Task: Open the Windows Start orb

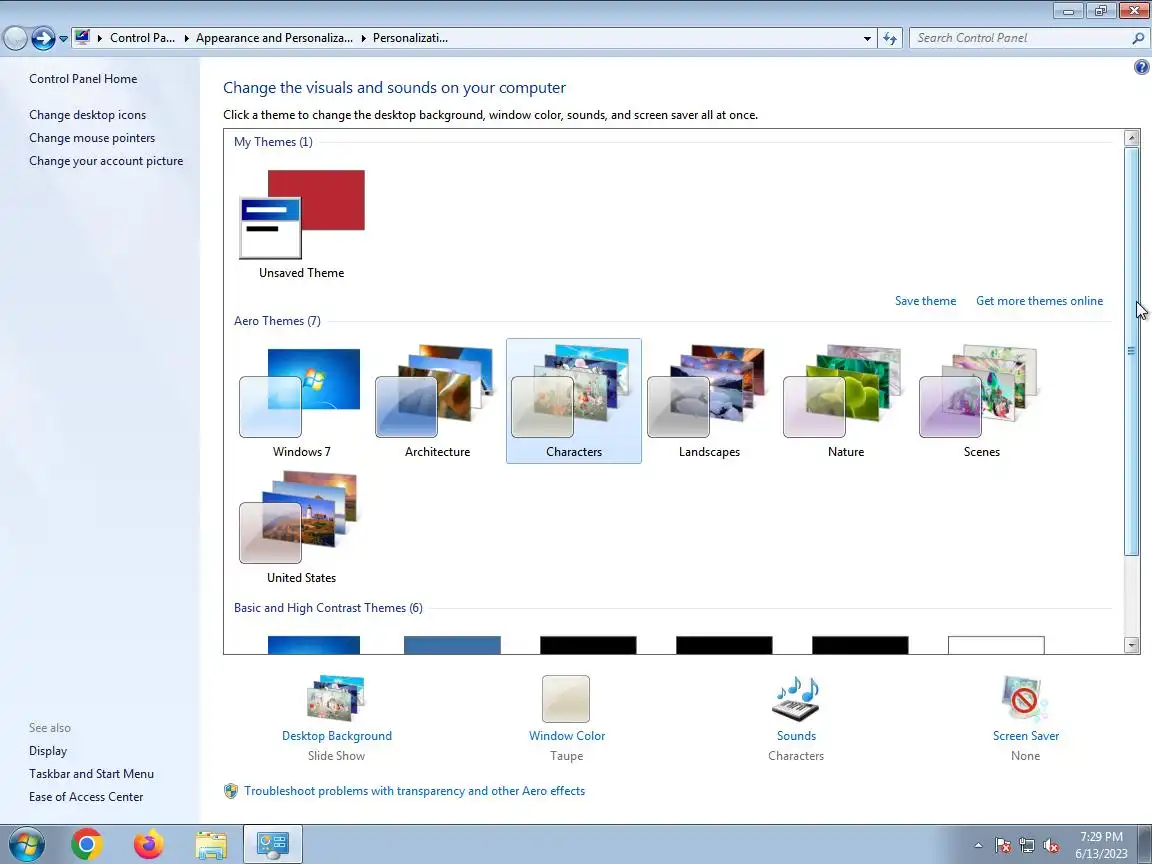Action: pyautogui.click(x=26, y=844)
